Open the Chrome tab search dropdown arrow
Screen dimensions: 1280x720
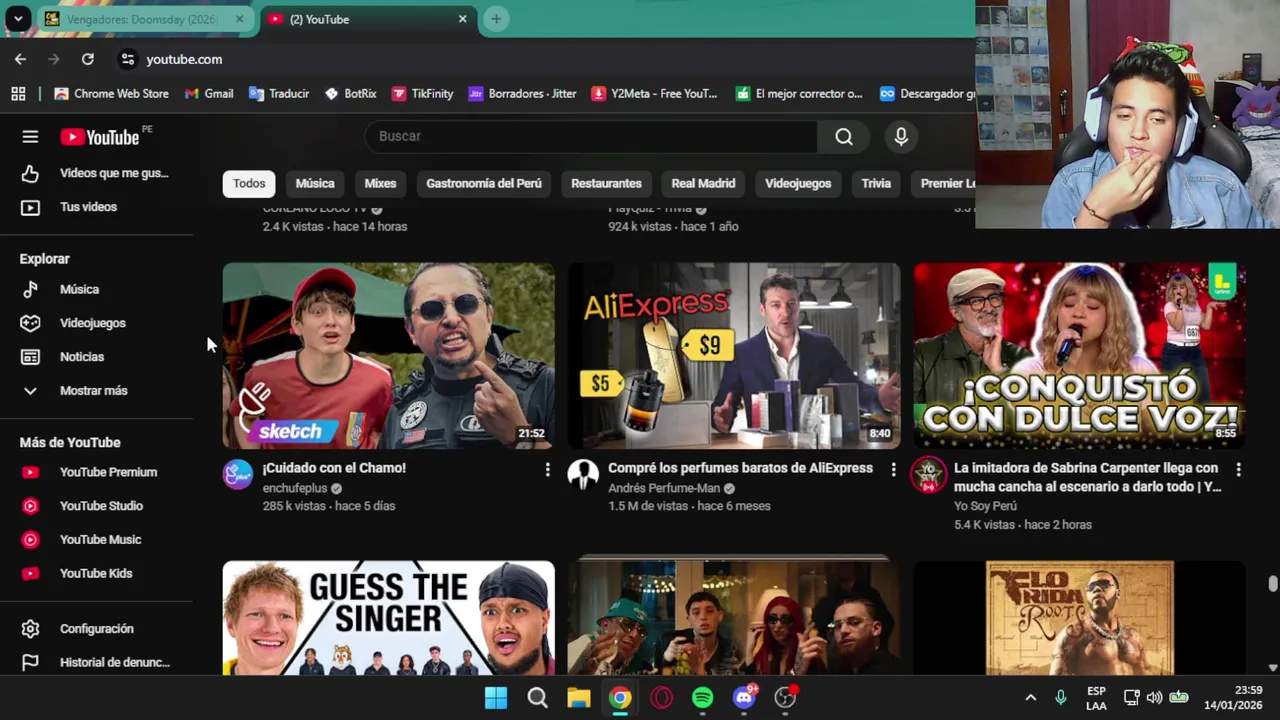(x=18, y=19)
